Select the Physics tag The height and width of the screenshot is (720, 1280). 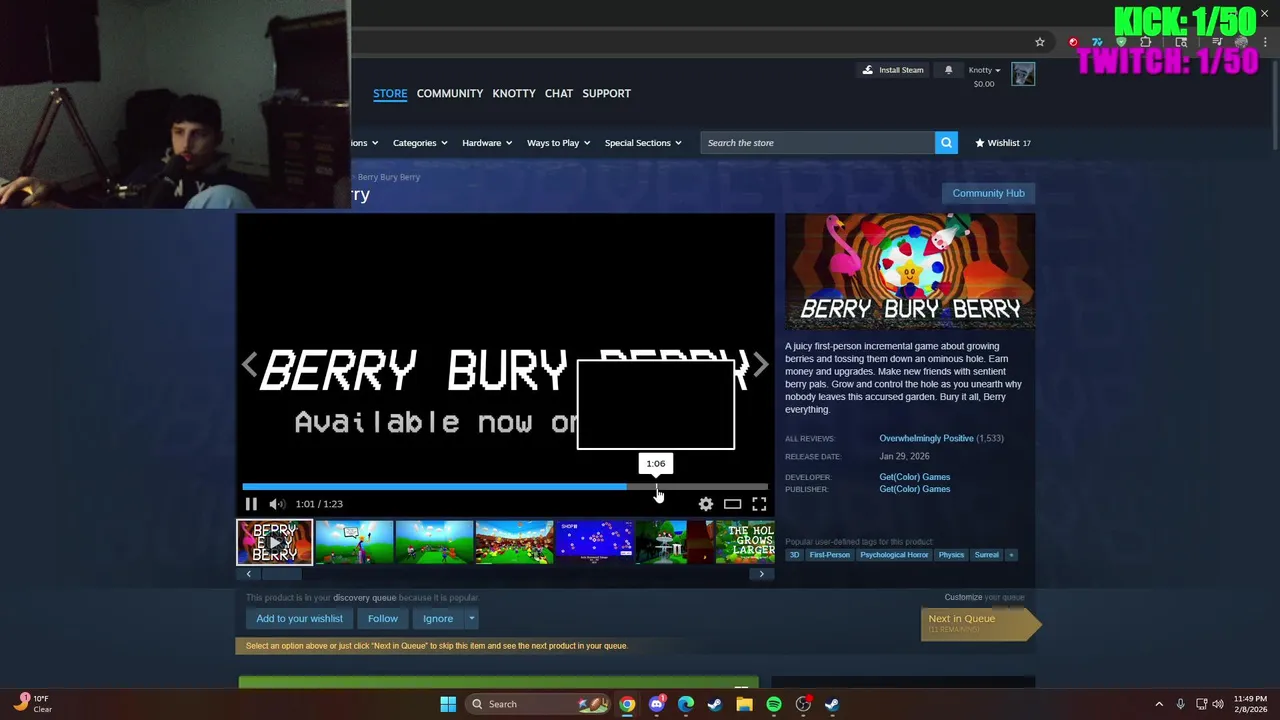pyautogui.click(x=952, y=555)
